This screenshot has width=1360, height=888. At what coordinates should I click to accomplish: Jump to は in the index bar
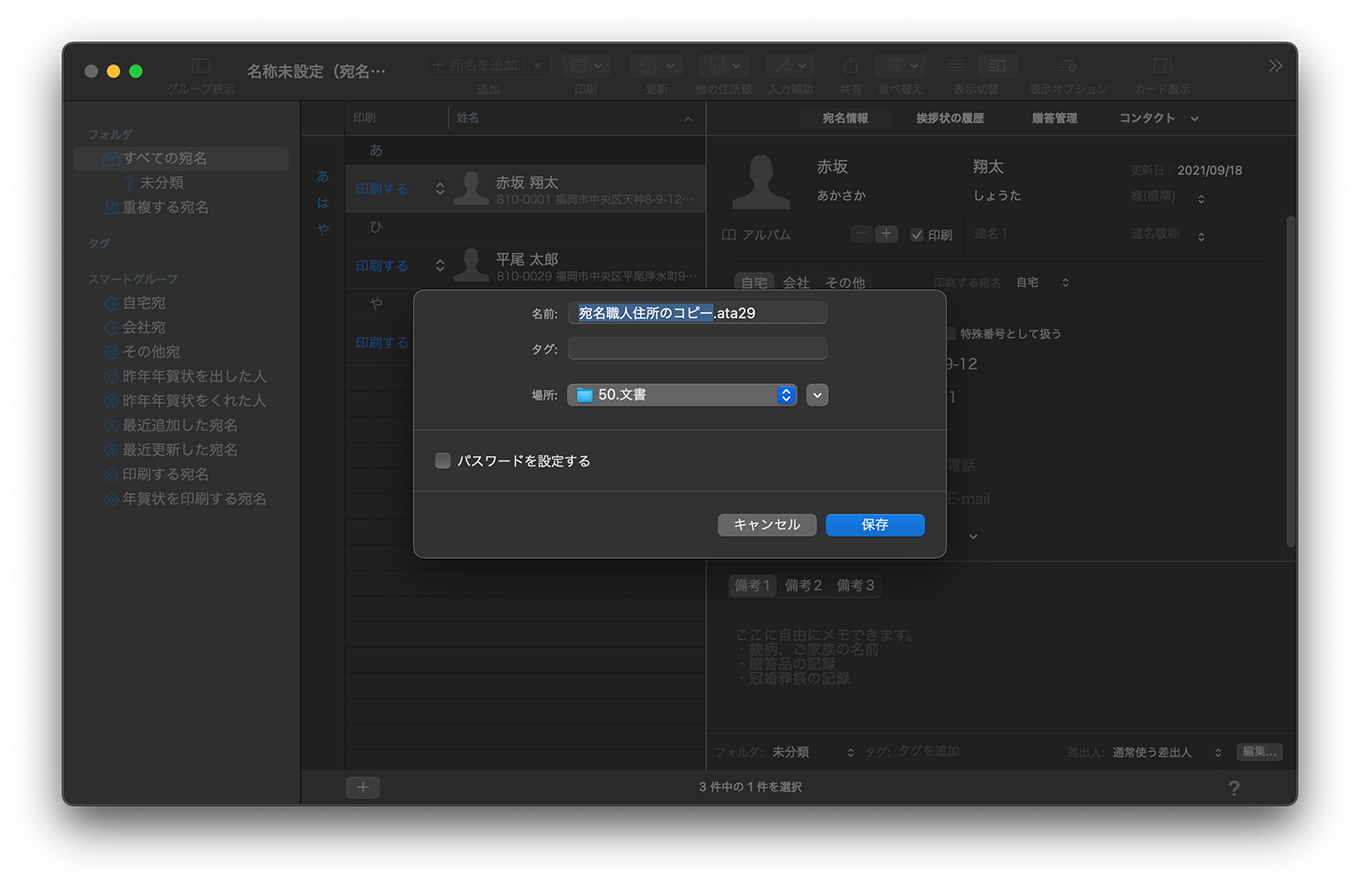[x=323, y=202]
